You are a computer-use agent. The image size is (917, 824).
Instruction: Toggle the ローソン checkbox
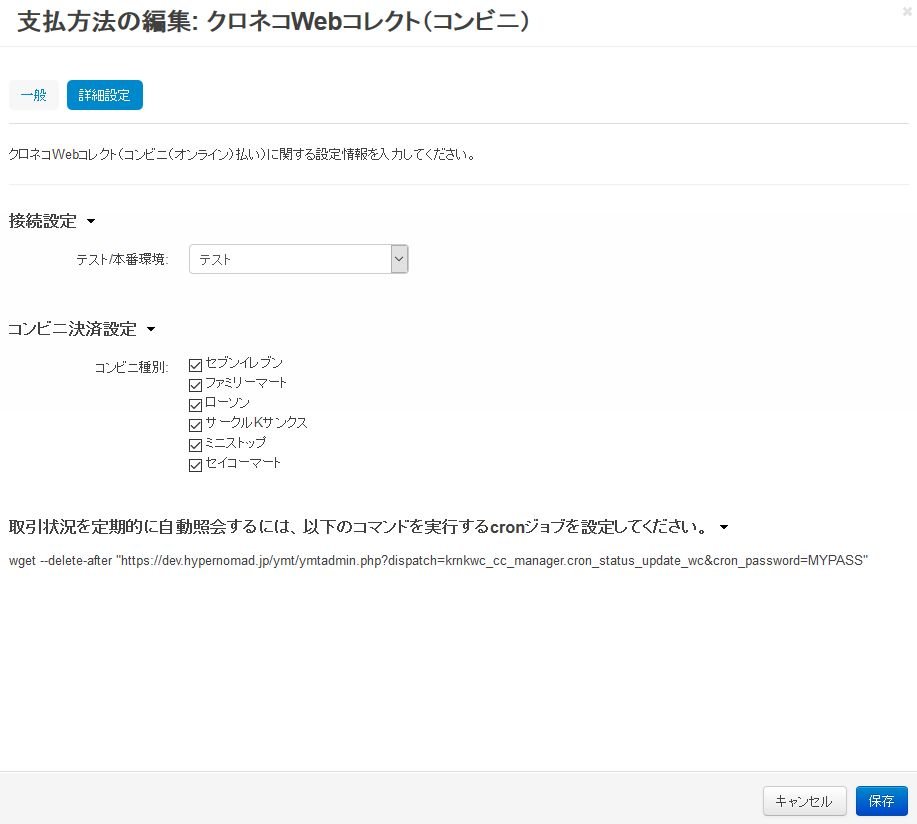195,405
